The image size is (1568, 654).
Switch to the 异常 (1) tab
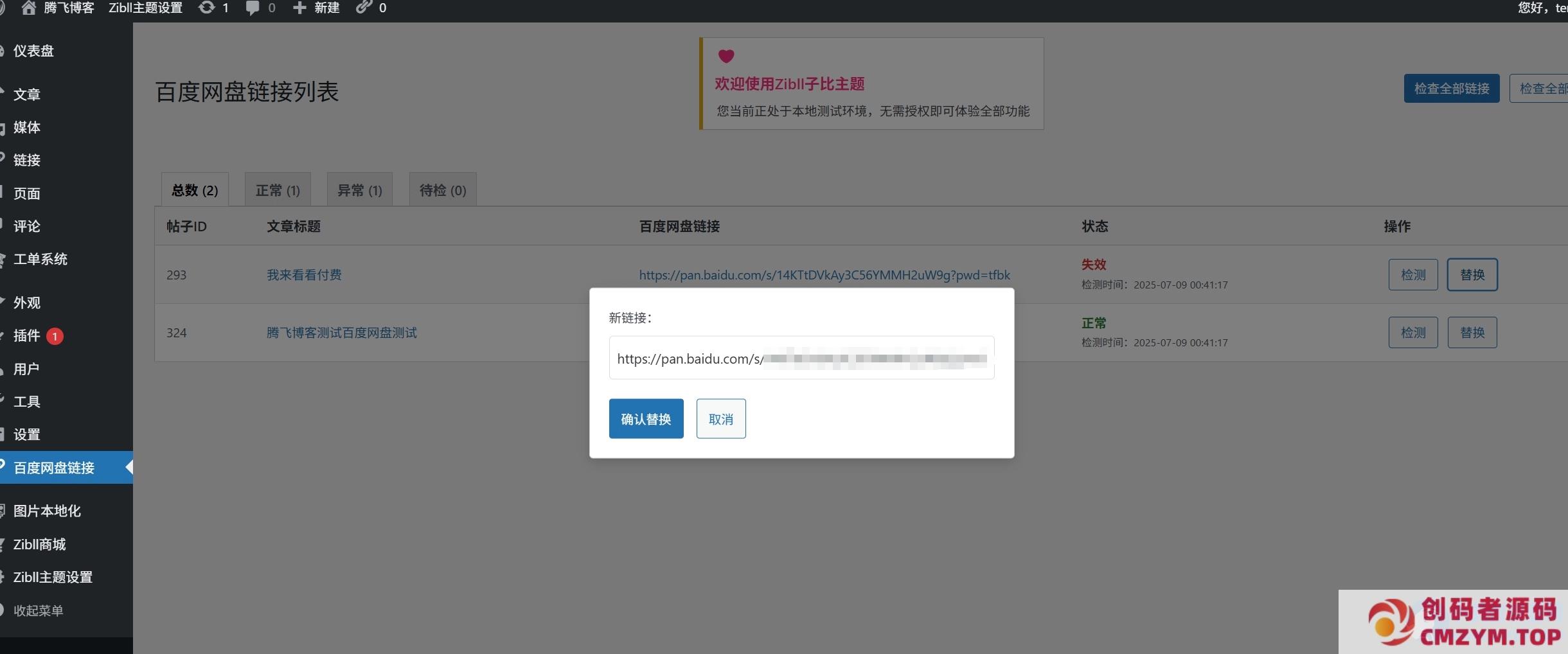click(360, 190)
